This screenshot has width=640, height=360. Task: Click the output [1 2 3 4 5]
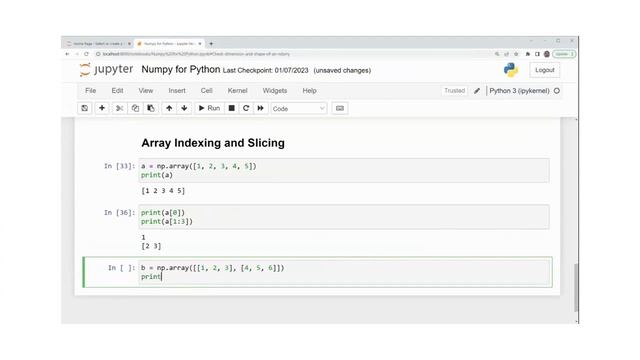[x=163, y=191]
